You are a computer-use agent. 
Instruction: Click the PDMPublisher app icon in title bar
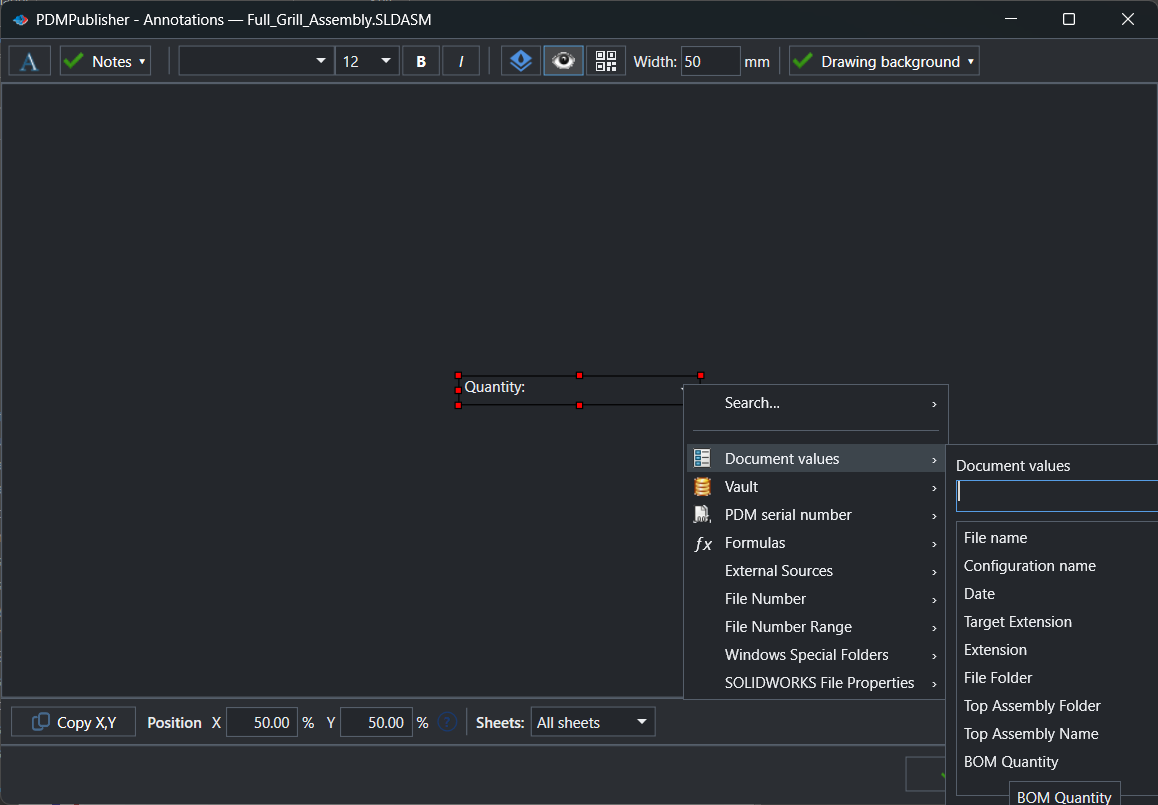21,20
